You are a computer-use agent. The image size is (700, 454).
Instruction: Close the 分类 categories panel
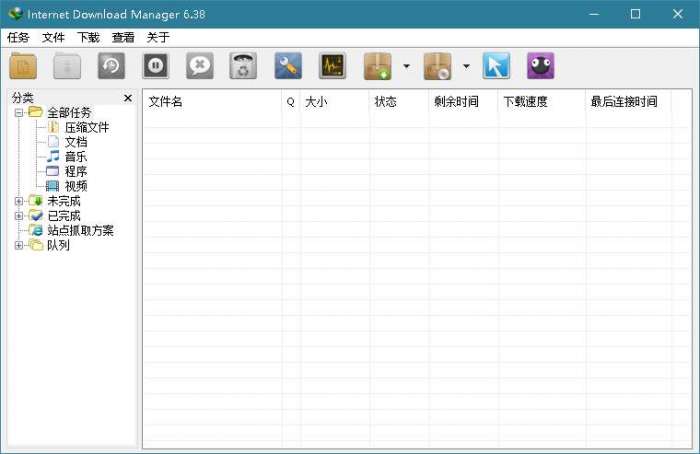pyautogui.click(x=128, y=98)
